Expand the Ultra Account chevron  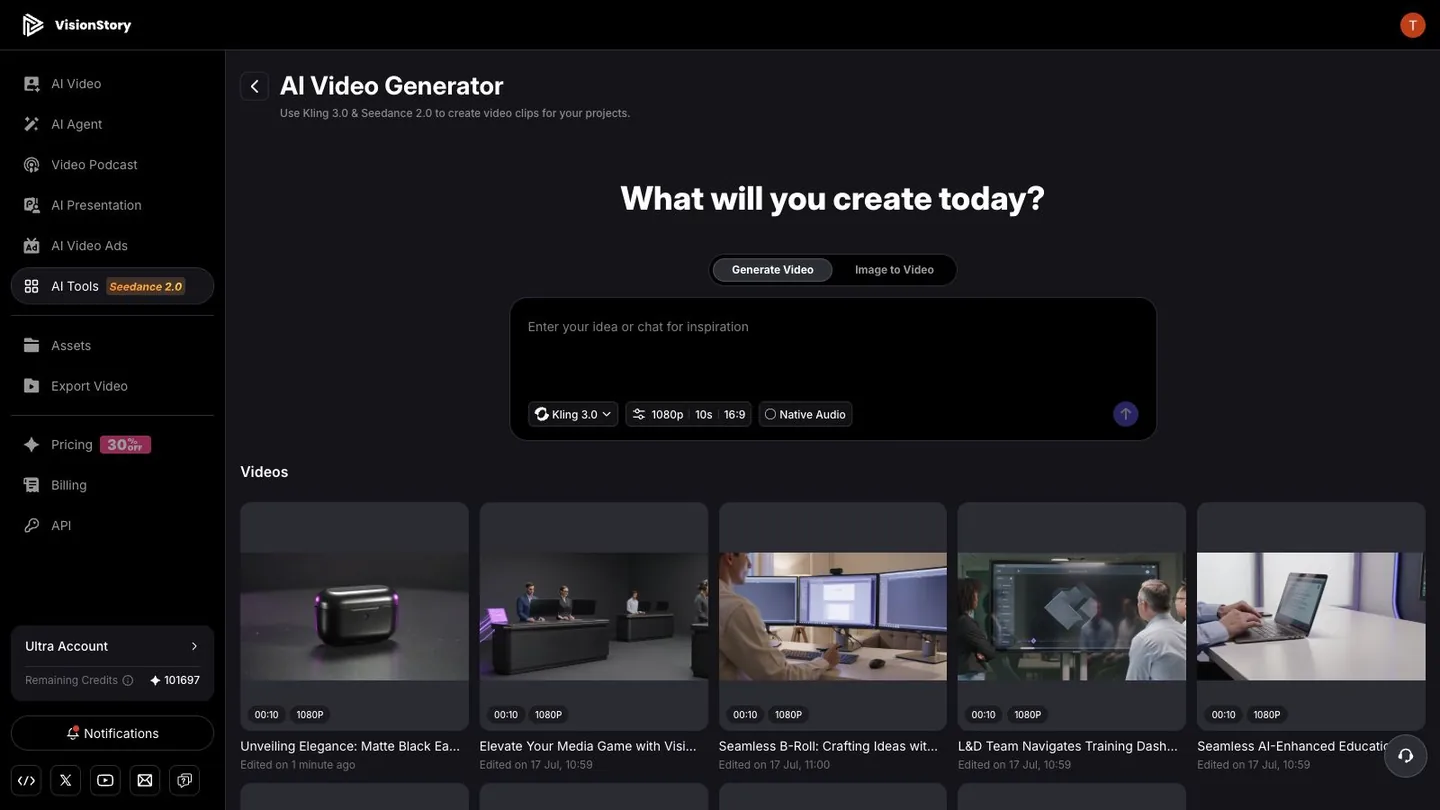194,646
